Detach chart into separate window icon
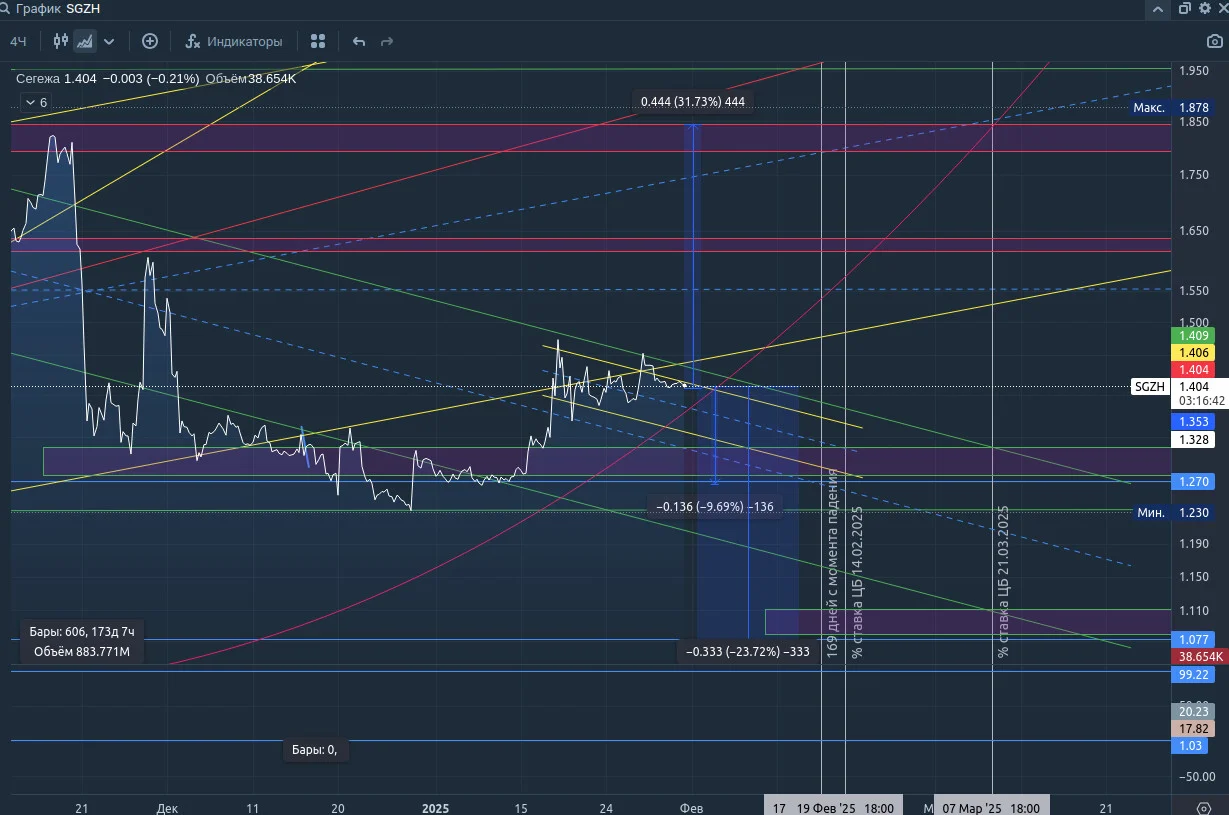The height and width of the screenshot is (815, 1229). (1184, 9)
